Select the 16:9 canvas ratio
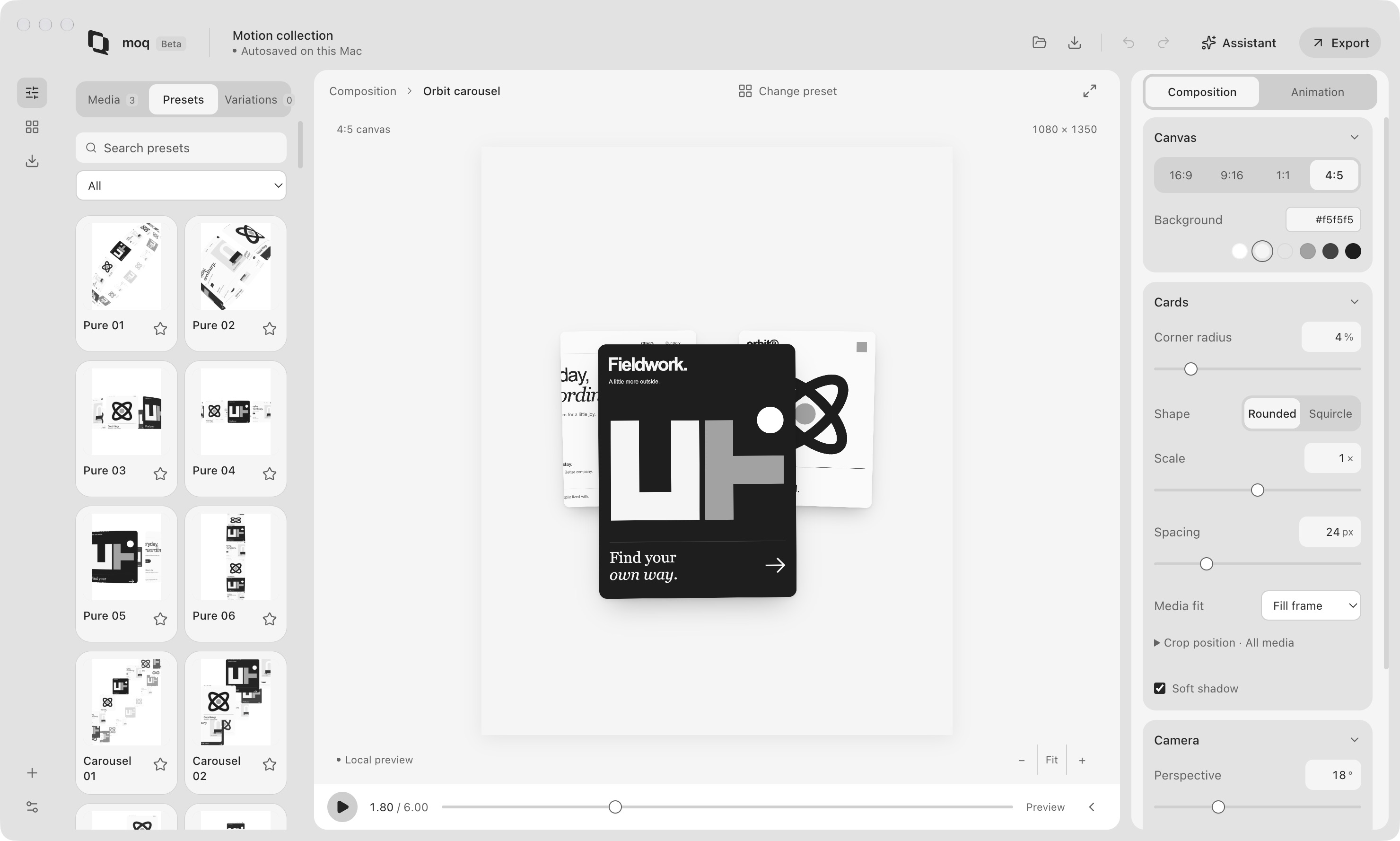Image resolution: width=1400 pixels, height=841 pixels. tap(1181, 175)
